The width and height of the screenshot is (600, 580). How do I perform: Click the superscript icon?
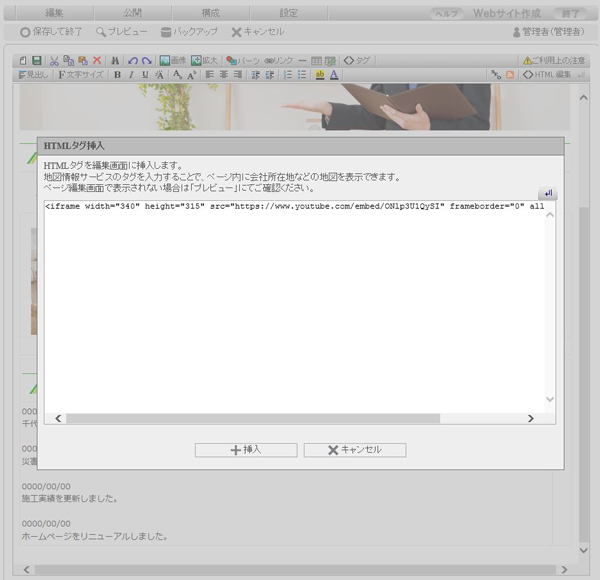point(192,75)
